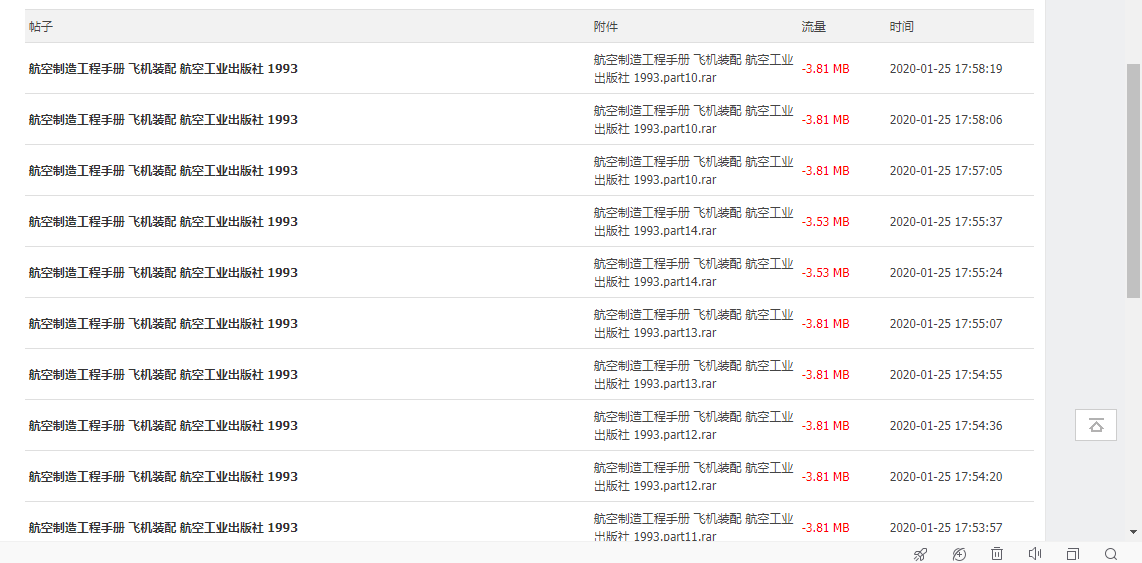1142x563 pixels.
Task: Click the 帖子 column header
Action: point(41,27)
